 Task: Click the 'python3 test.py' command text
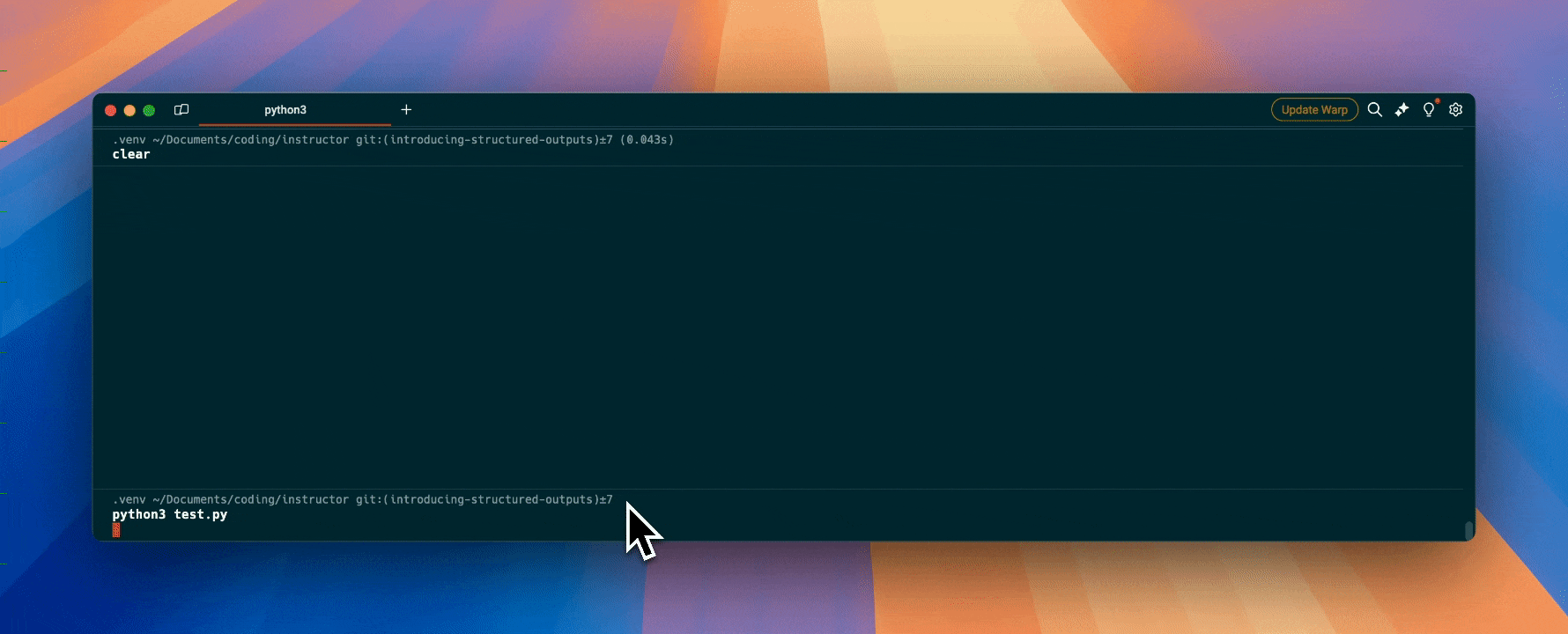click(x=170, y=514)
